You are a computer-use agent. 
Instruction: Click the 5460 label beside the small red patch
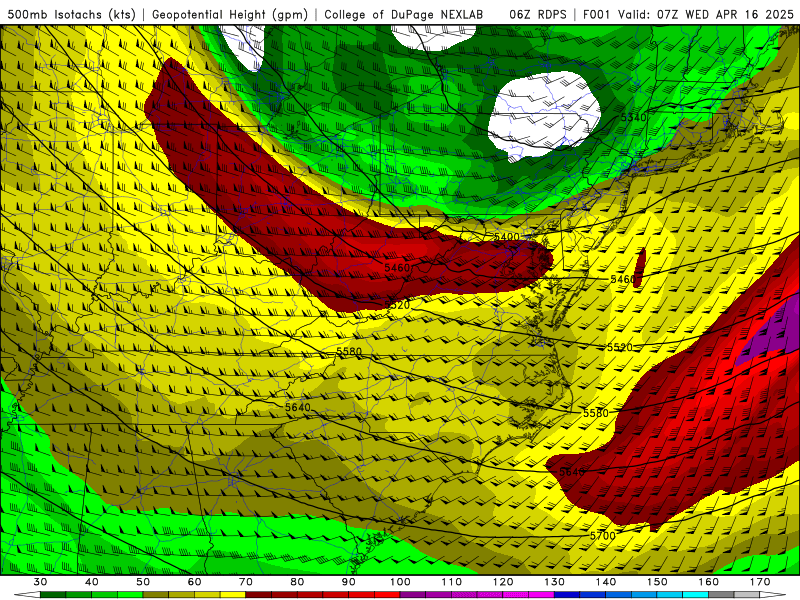click(623, 279)
